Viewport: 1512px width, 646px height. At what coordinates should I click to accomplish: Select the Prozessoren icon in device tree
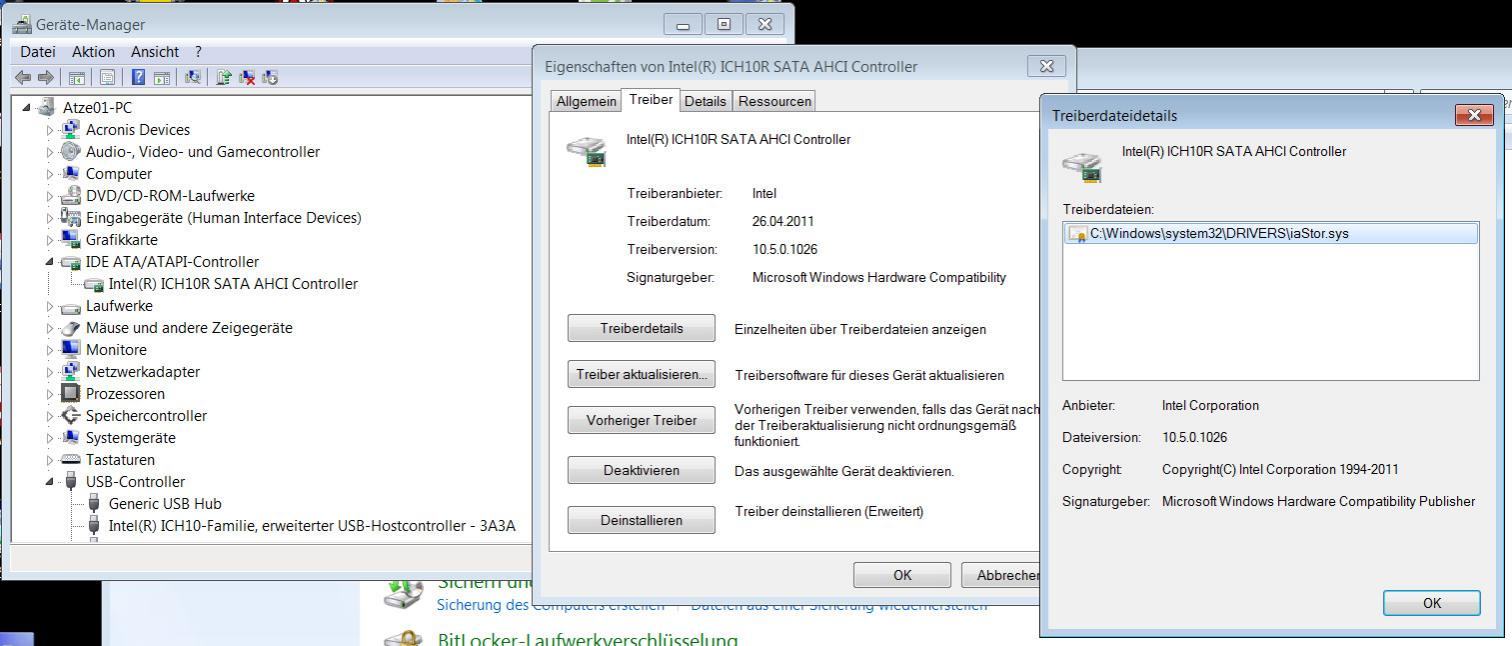pyautogui.click(x=70, y=393)
